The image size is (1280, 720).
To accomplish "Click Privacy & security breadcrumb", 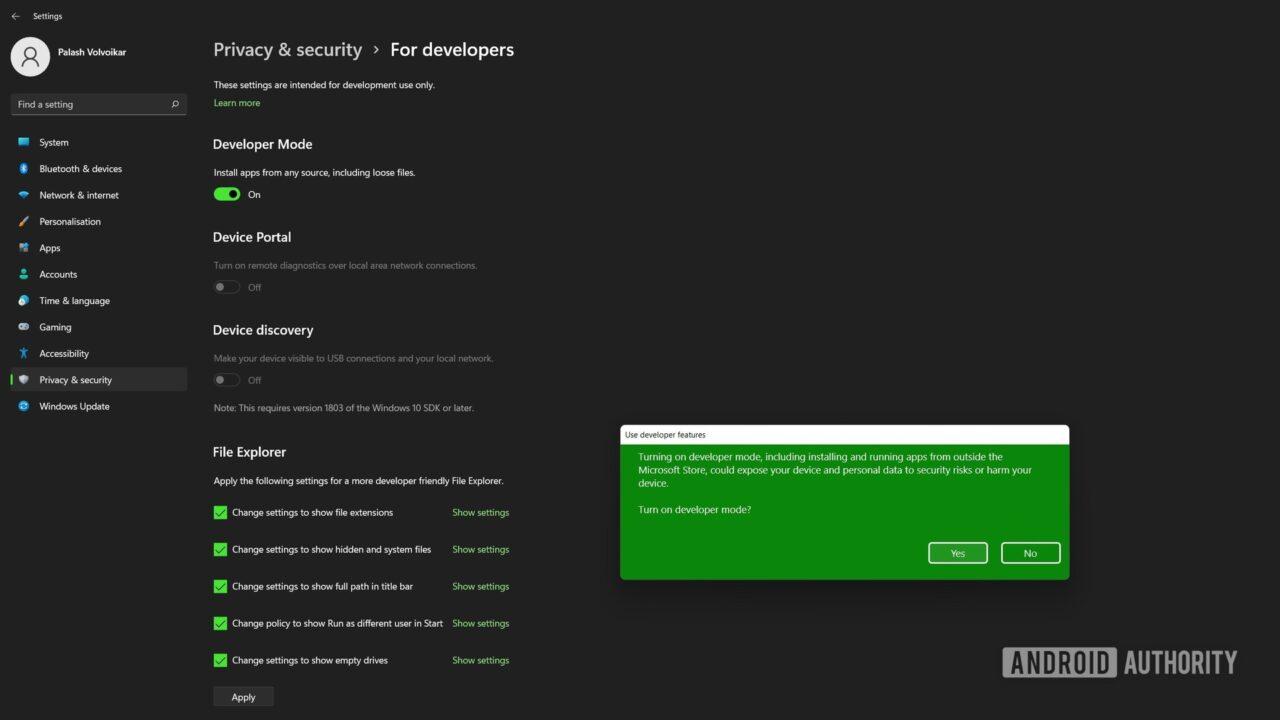I will pyautogui.click(x=287, y=50).
